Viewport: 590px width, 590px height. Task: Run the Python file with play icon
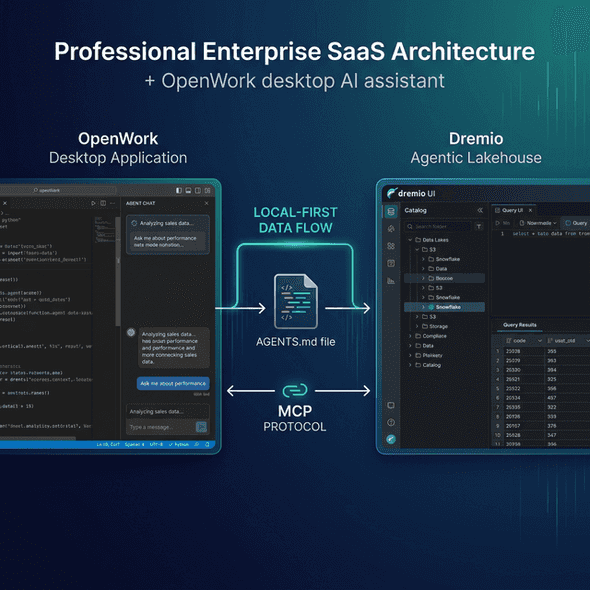(x=93, y=203)
